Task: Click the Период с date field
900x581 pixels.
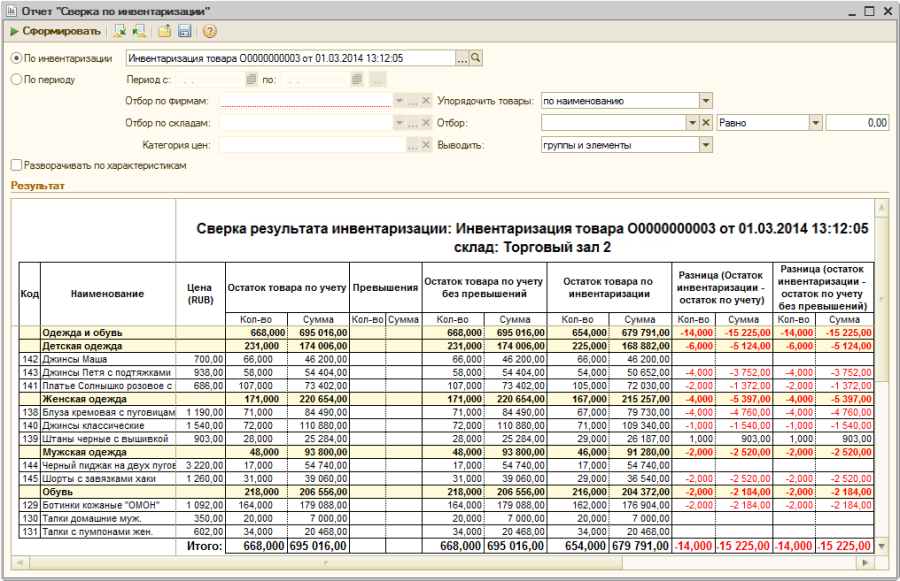Action: 211,80
